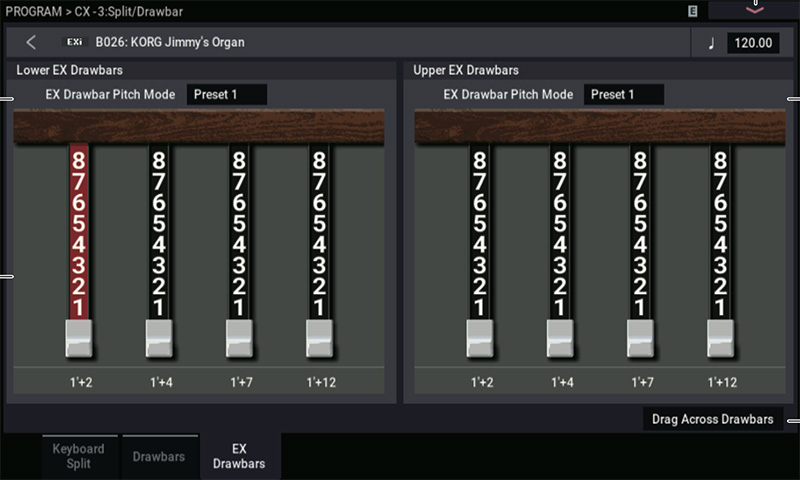Switch to the Drawbars tab
Viewport: 800px width, 480px height.
click(160, 456)
